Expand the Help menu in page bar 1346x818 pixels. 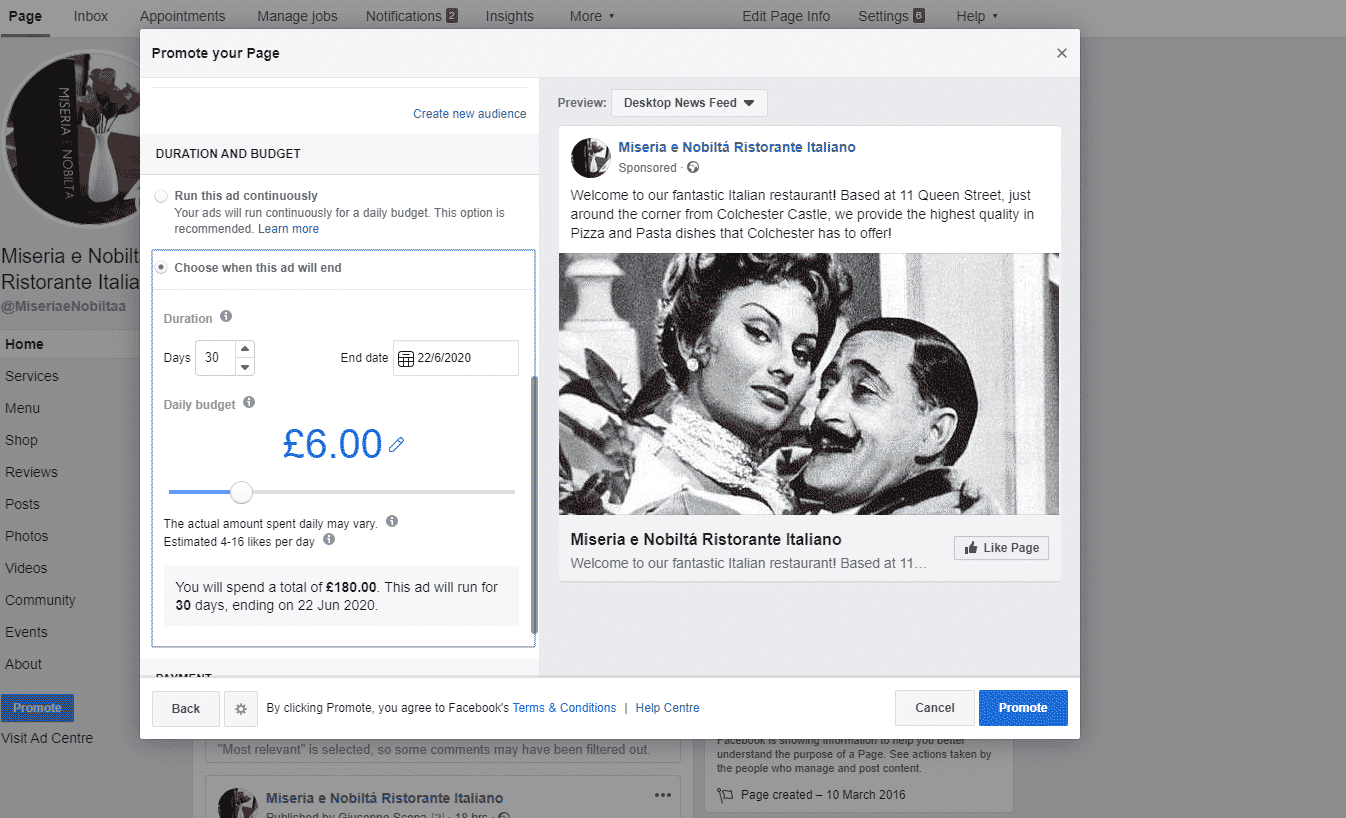pyautogui.click(x=977, y=16)
